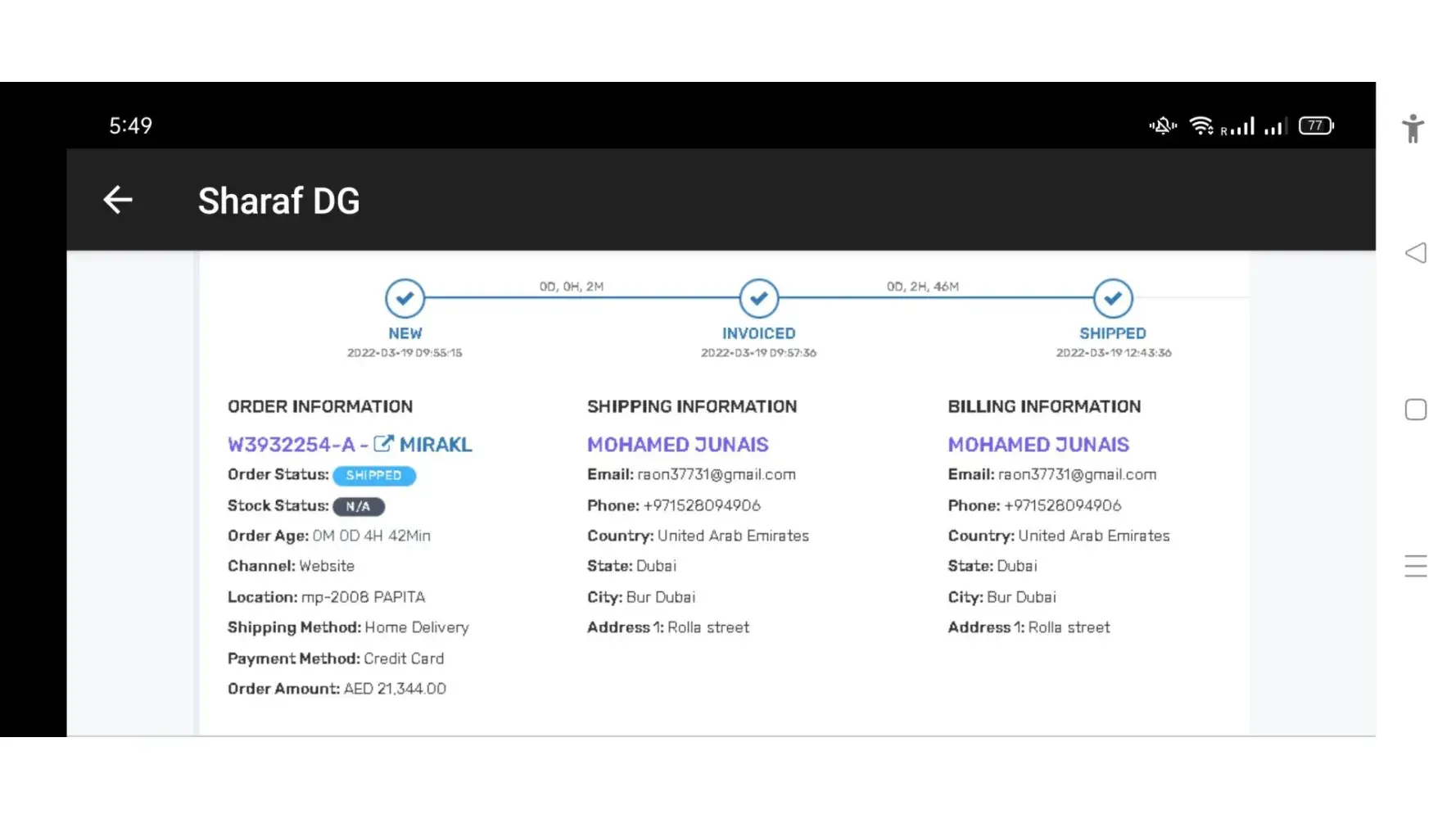Select the billing phone +971528094906
The height and width of the screenshot is (819, 1456).
[1063, 505]
